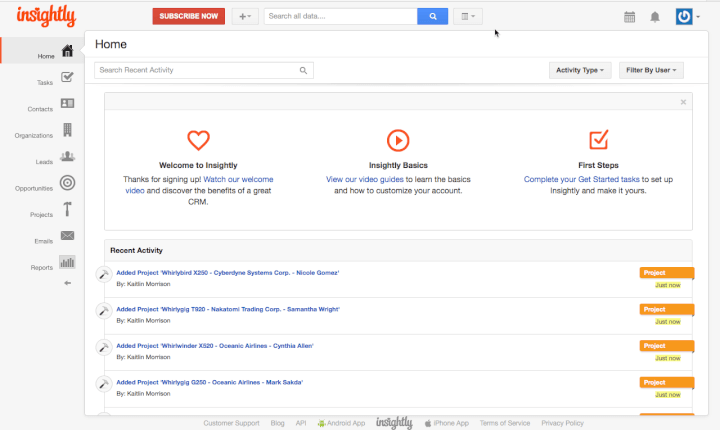Image resolution: width=720 pixels, height=430 pixels.
Task: Open the 'view our video guides' link
Action: click(364, 179)
